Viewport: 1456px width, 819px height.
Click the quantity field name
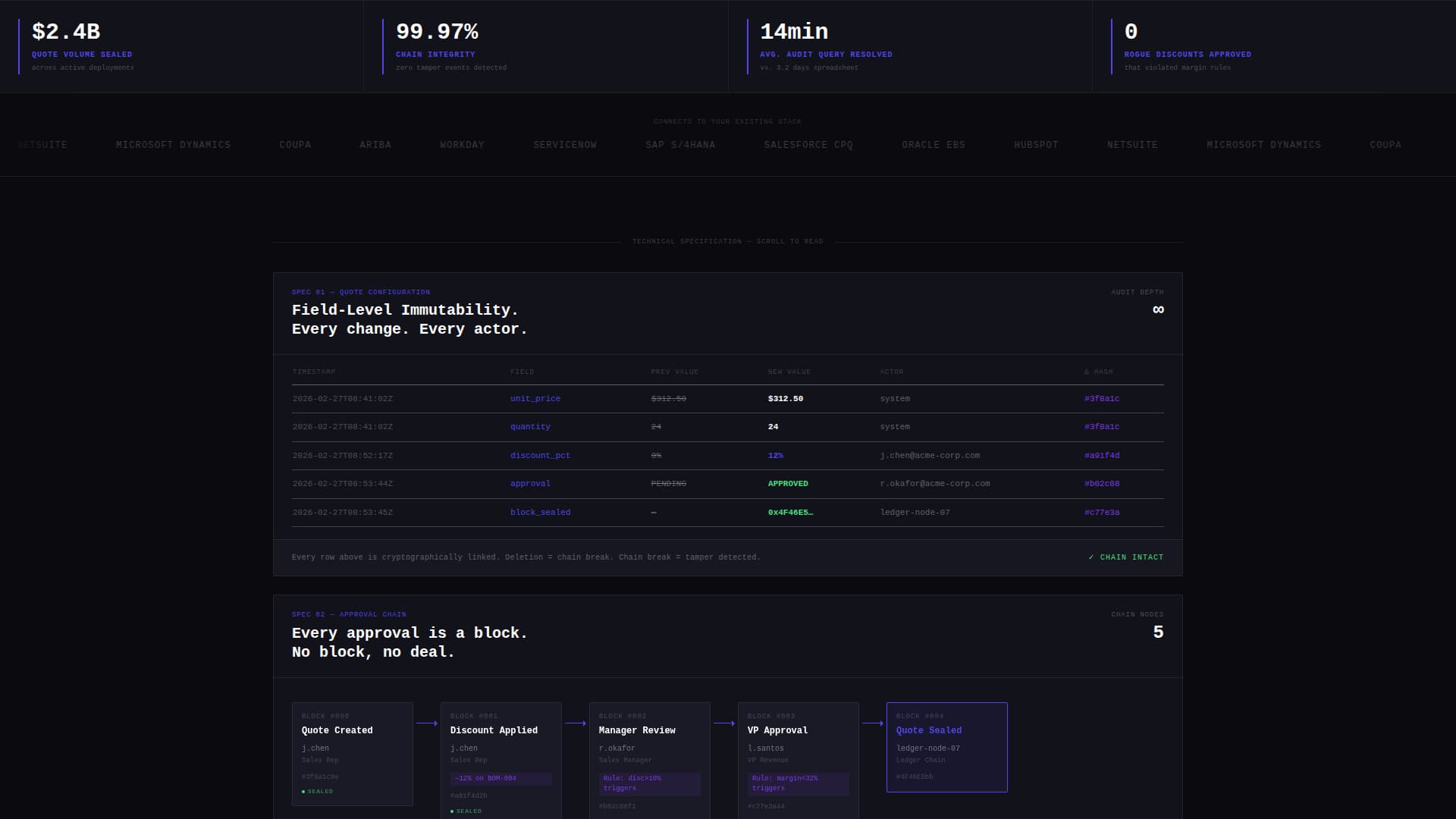pos(530,427)
